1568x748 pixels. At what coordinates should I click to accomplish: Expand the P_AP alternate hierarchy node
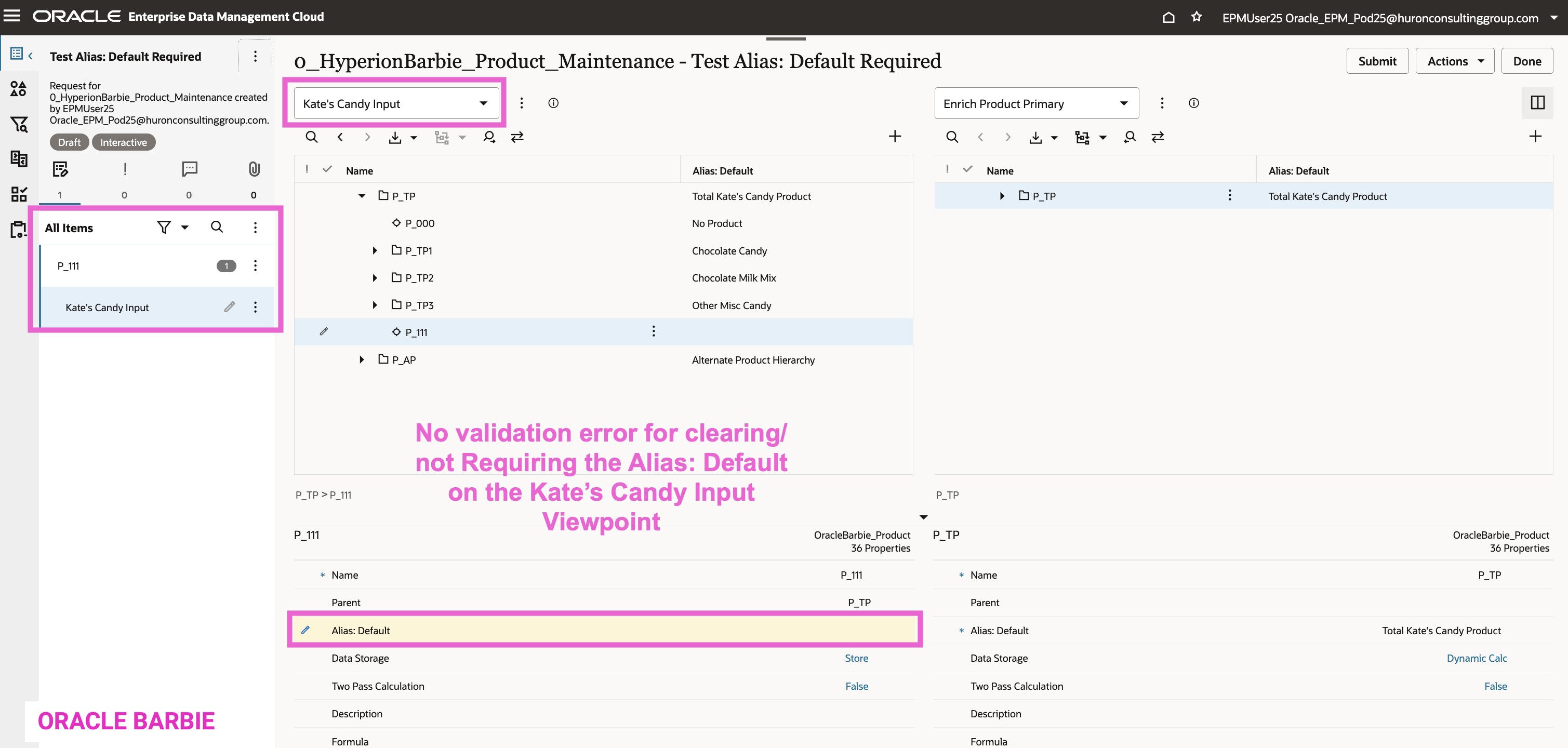click(x=362, y=359)
